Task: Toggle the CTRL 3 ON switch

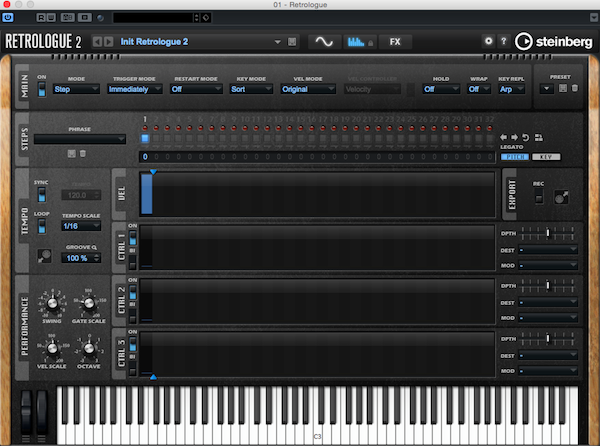Action: pos(132,344)
